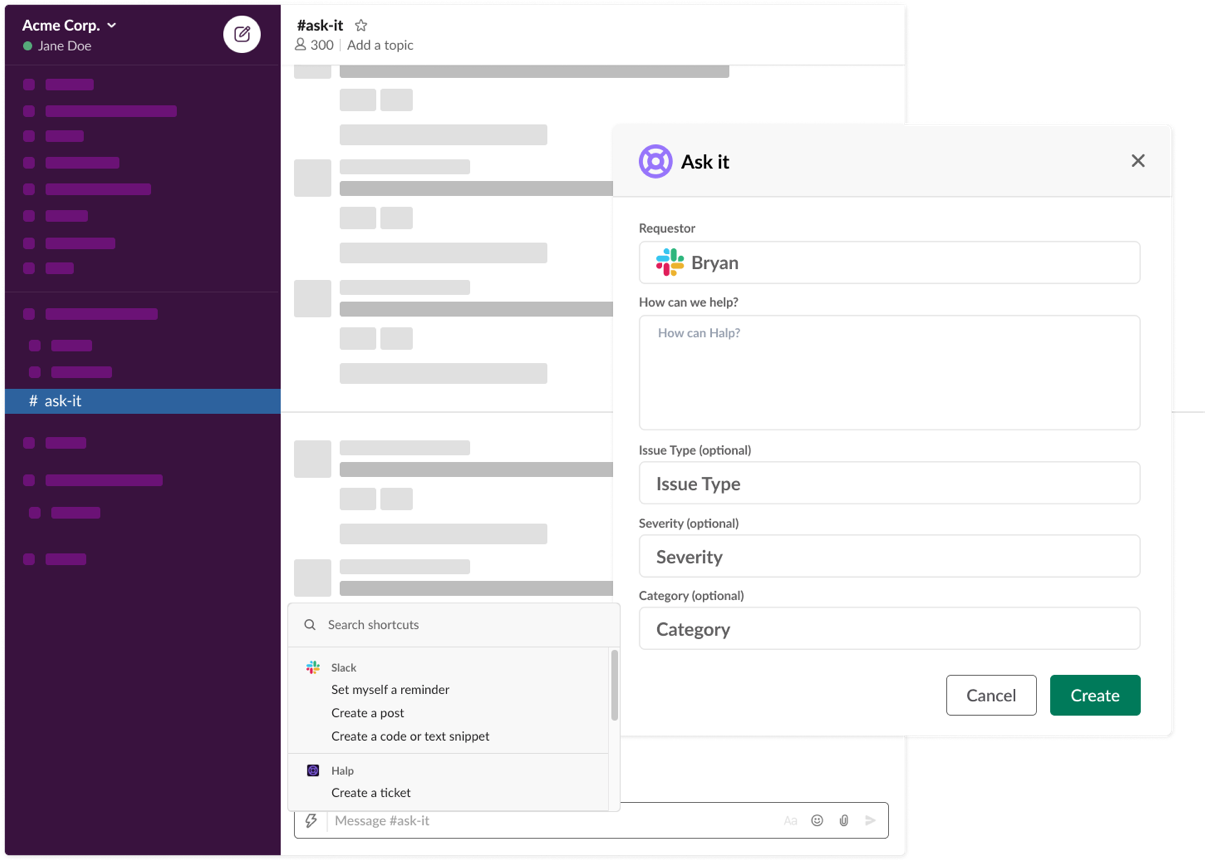
Task: Open the Category dropdown
Action: pos(889,629)
